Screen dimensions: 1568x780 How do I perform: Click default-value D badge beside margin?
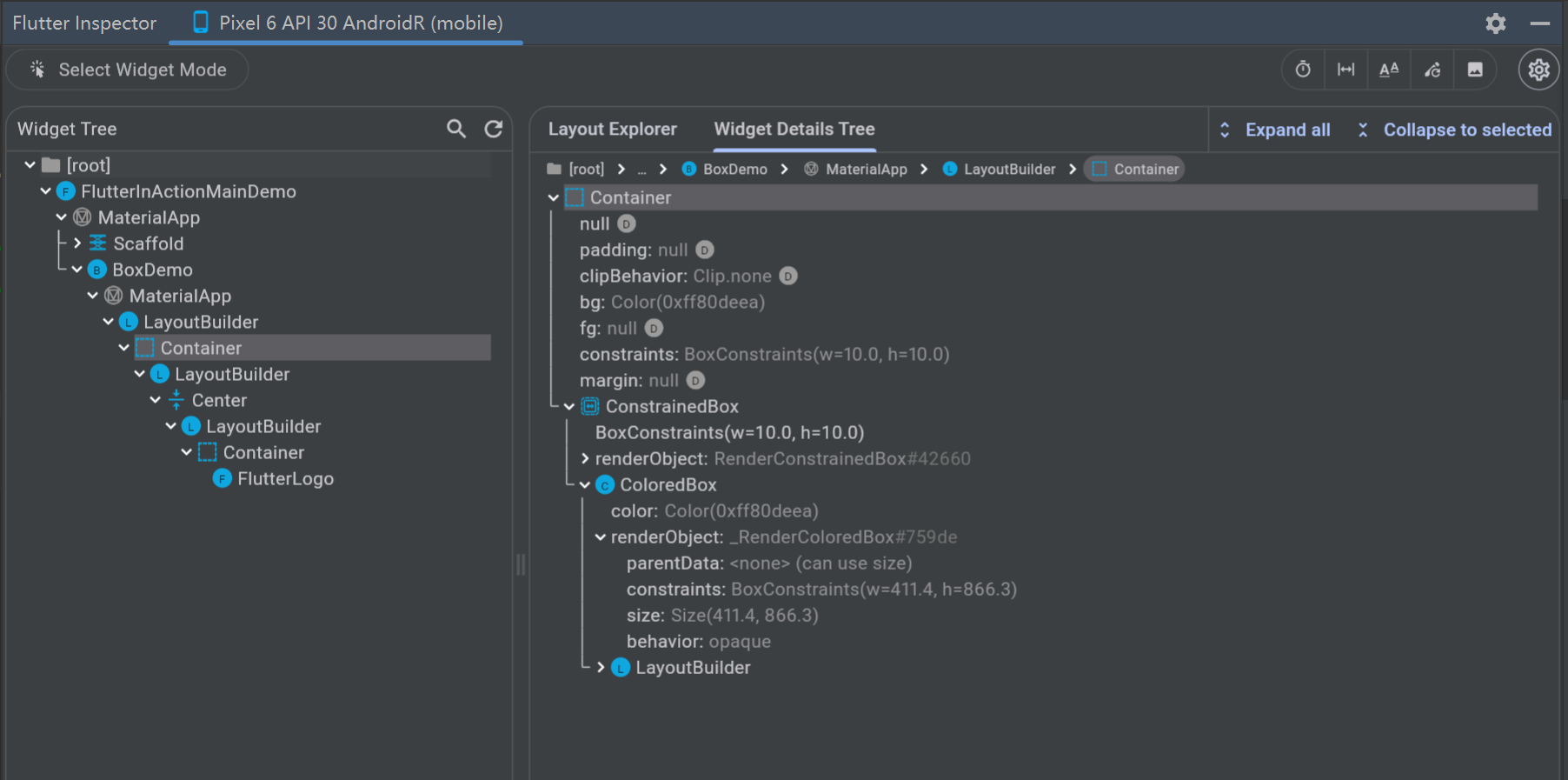point(695,380)
